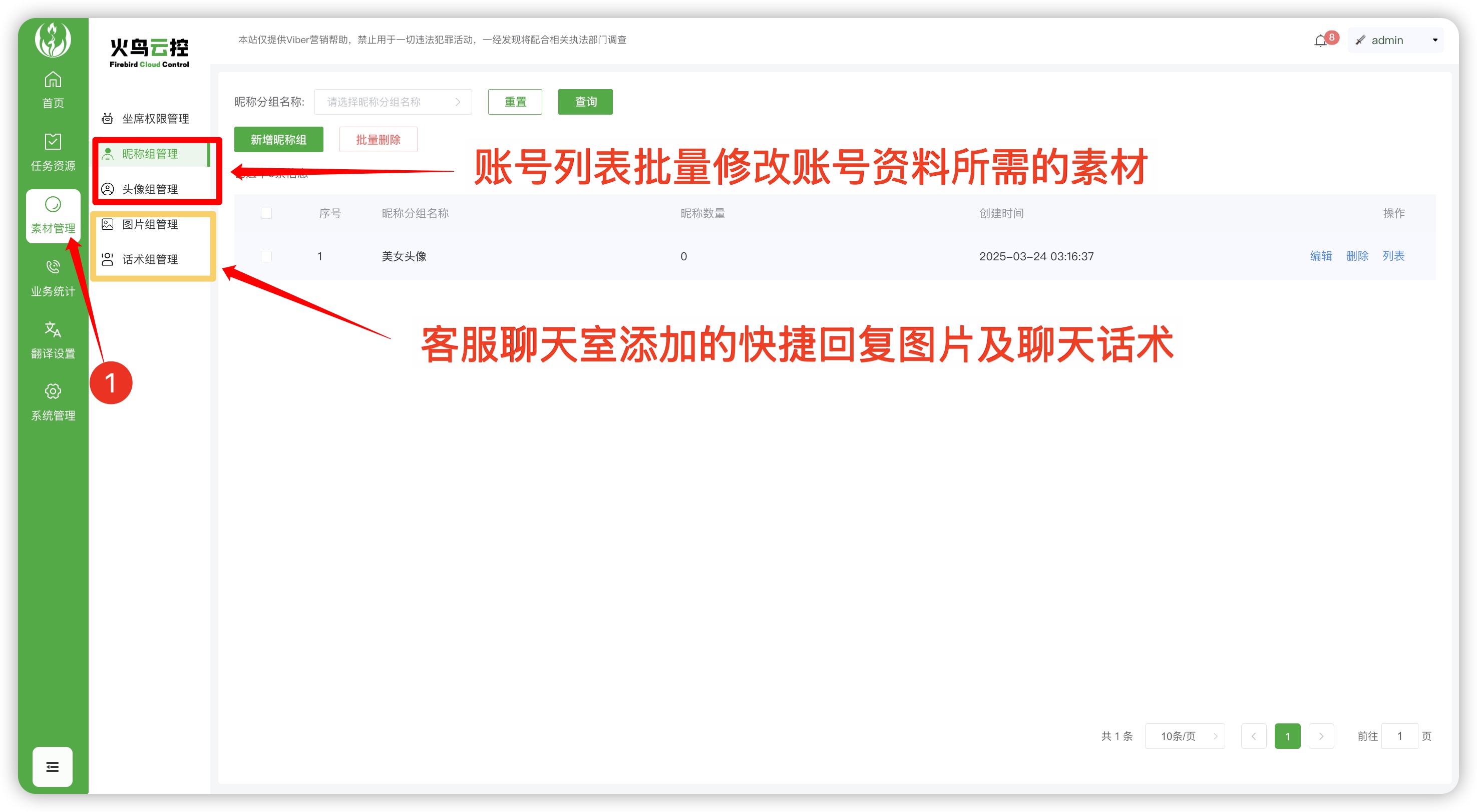Click the 编辑 link for 美女头像
Image resolution: width=1477 pixels, height=812 pixels.
click(x=1320, y=256)
